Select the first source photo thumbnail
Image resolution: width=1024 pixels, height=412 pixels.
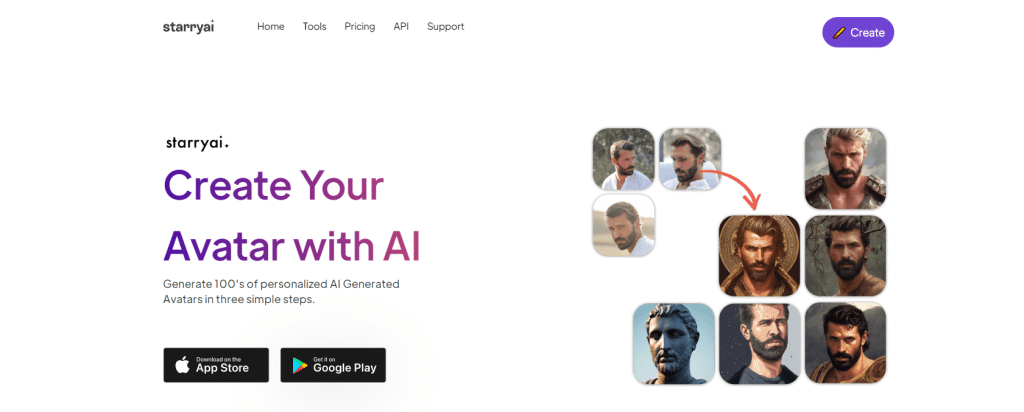click(x=623, y=159)
